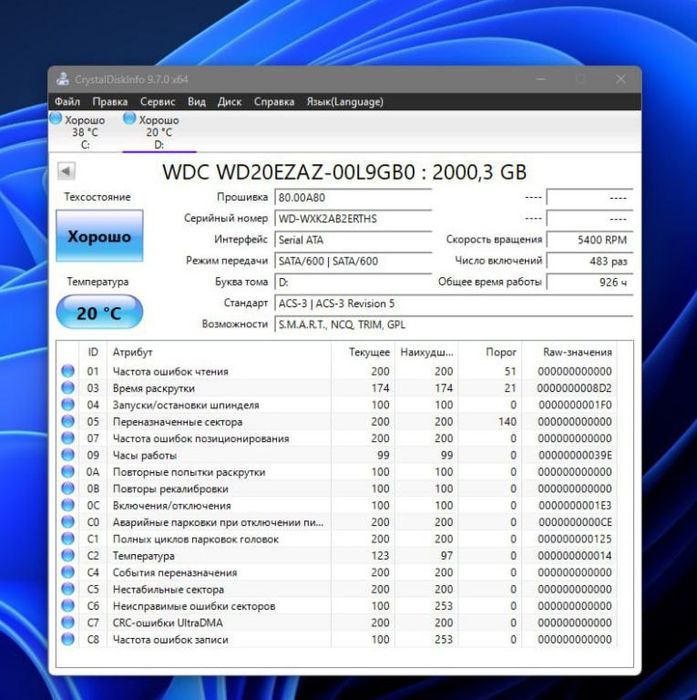
Task: Click the raw value 00000000039E
Action: [x=575, y=455]
